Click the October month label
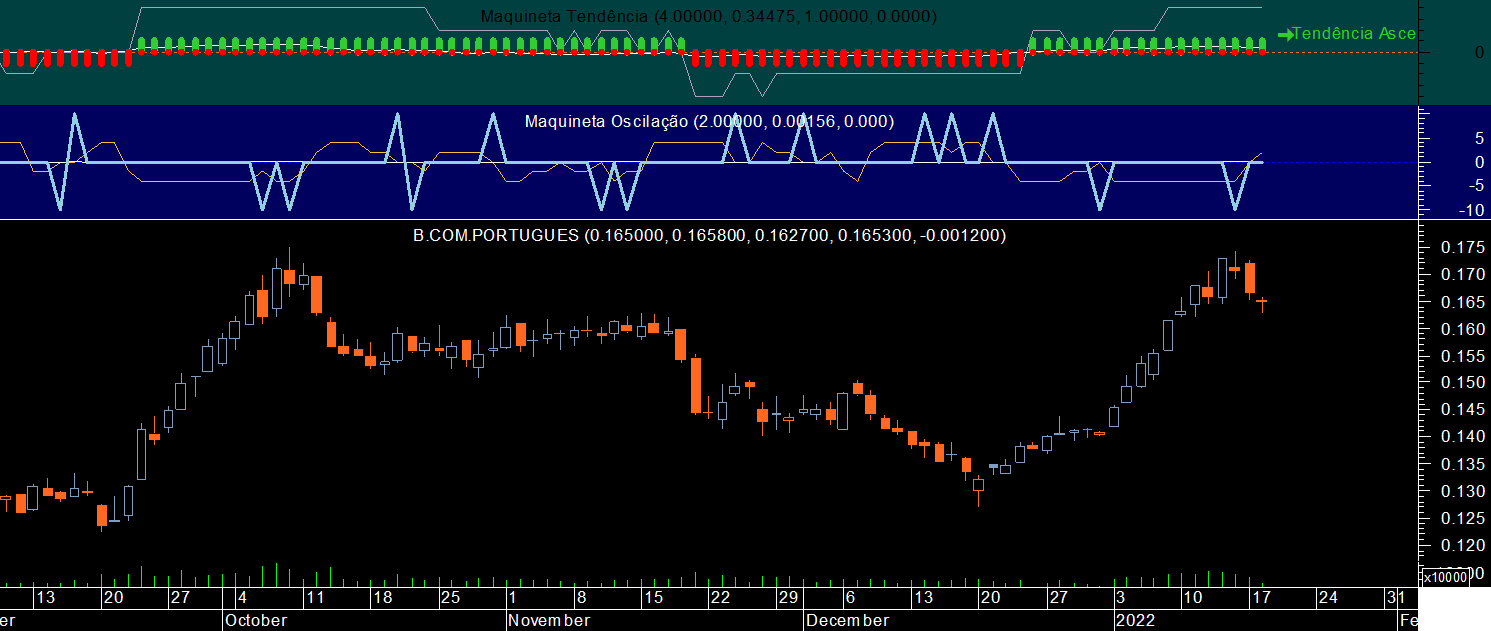This screenshot has height=631, width=1491. click(x=256, y=620)
